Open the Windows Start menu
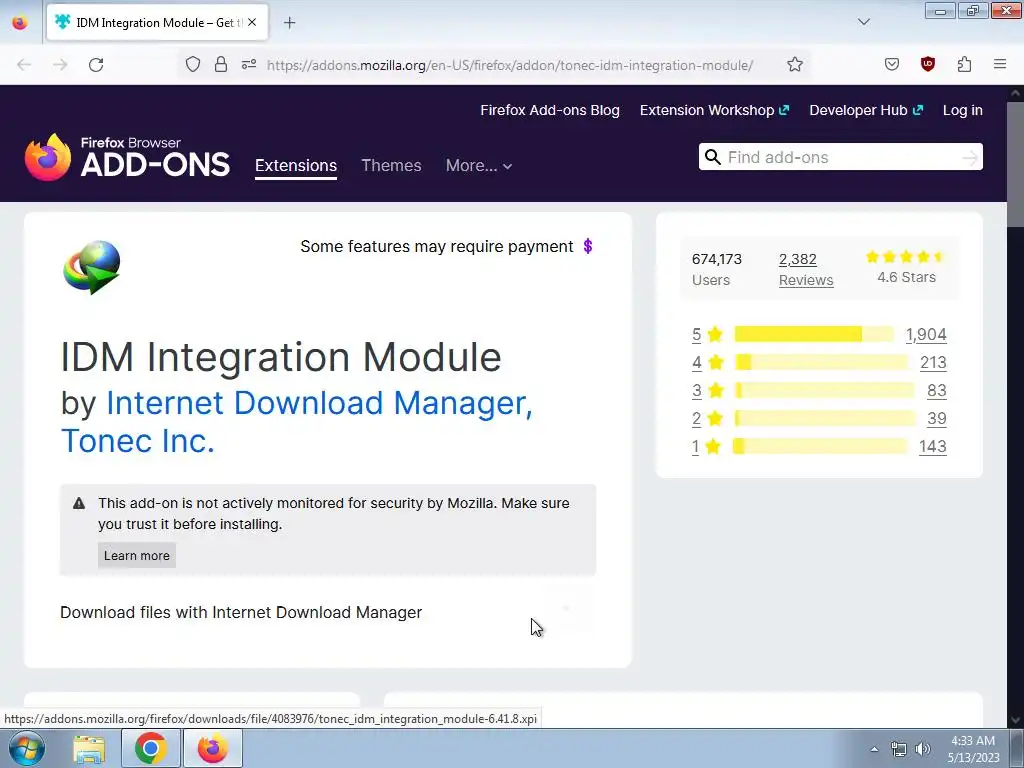This screenshot has width=1024, height=768. click(x=26, y=748)
